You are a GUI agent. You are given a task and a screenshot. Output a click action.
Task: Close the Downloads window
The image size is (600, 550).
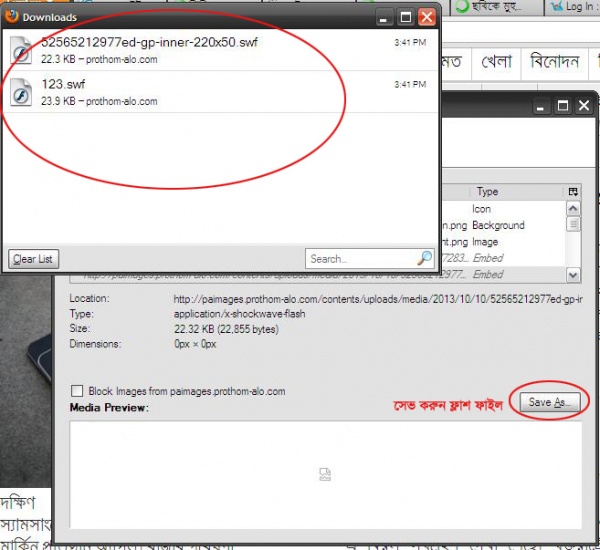(x=427, y=17)
